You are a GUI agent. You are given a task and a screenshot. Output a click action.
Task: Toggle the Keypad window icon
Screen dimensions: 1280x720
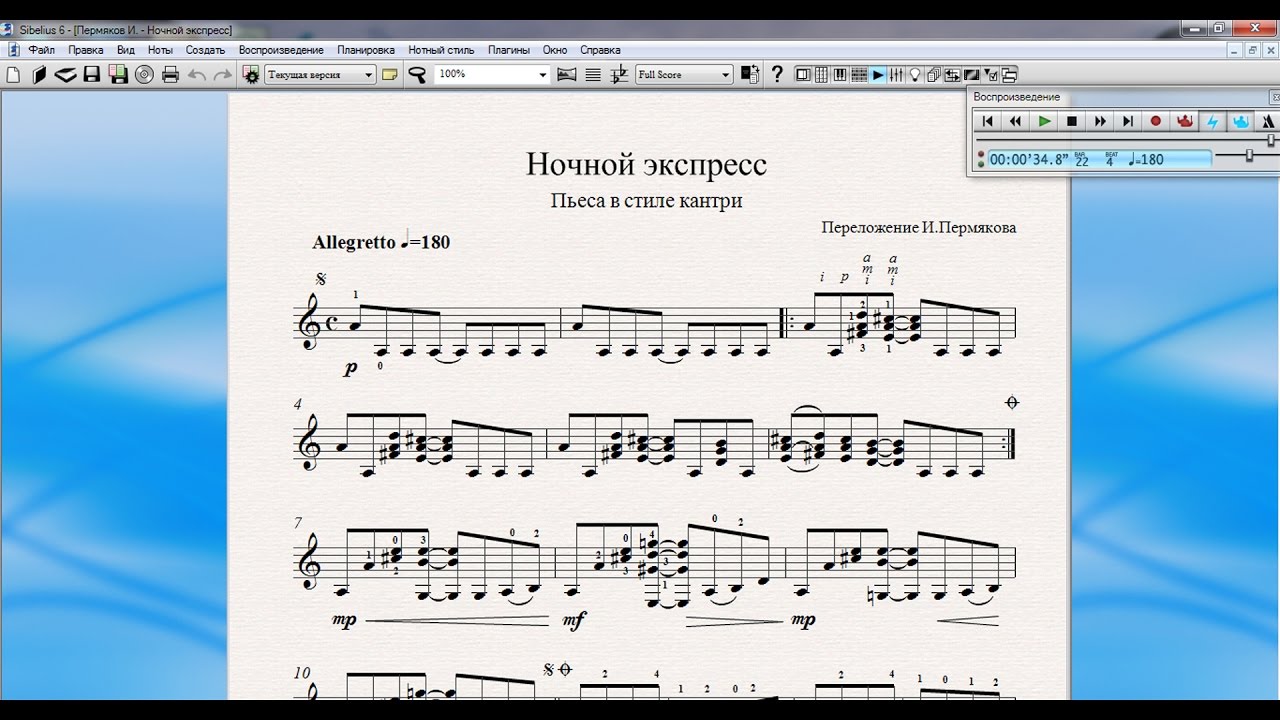[x=821, y=74]
